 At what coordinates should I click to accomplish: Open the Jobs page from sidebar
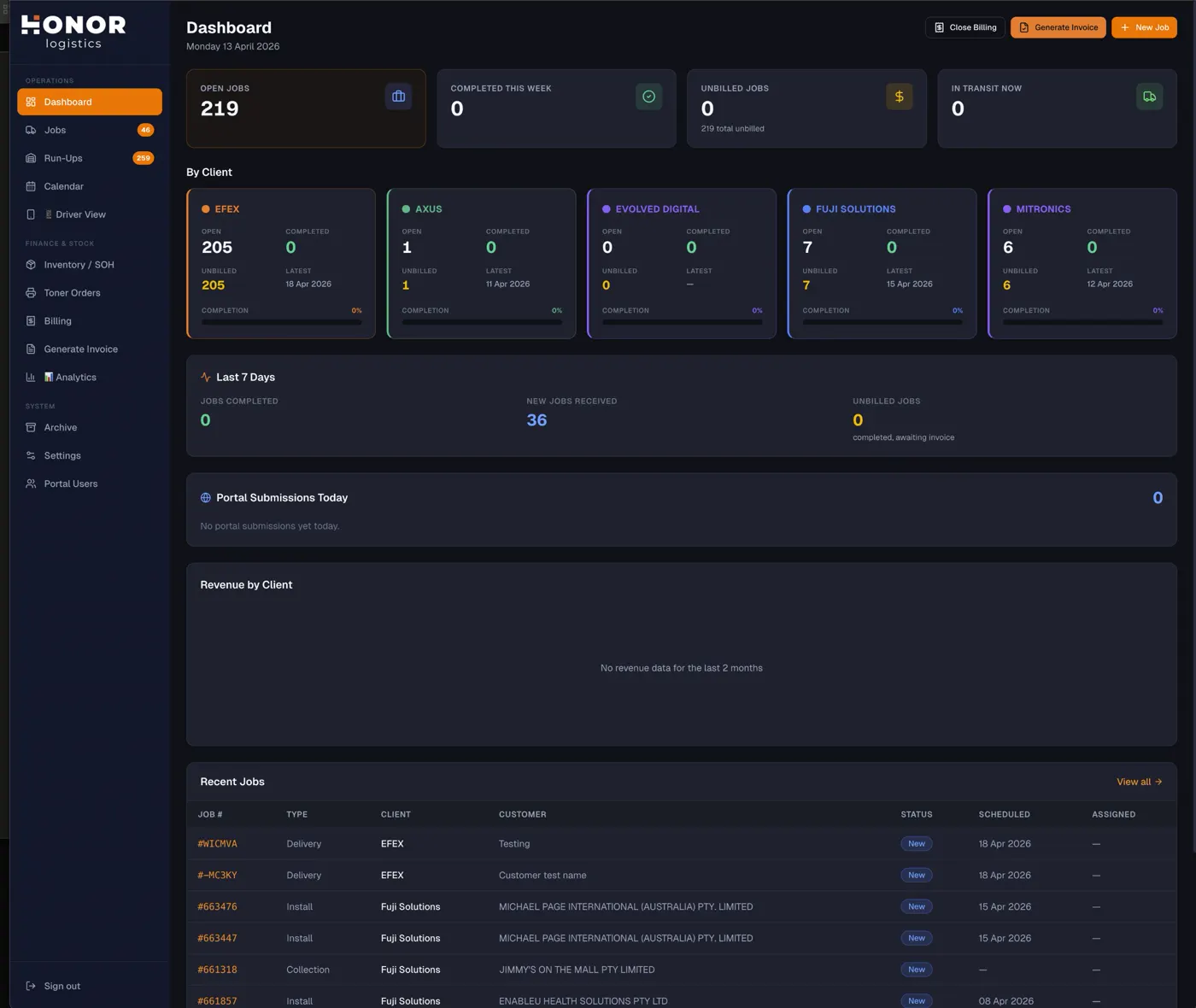click(x=90, y=130)
